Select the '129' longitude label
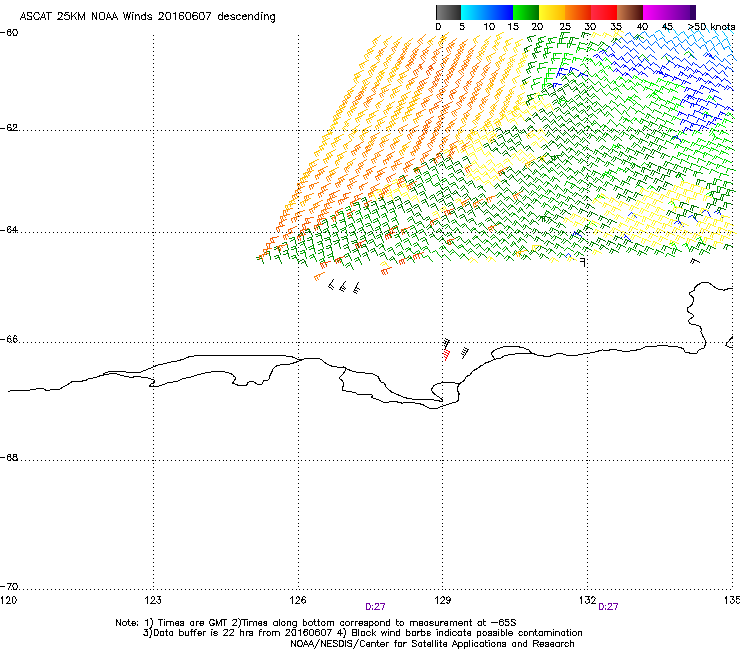 443,600
